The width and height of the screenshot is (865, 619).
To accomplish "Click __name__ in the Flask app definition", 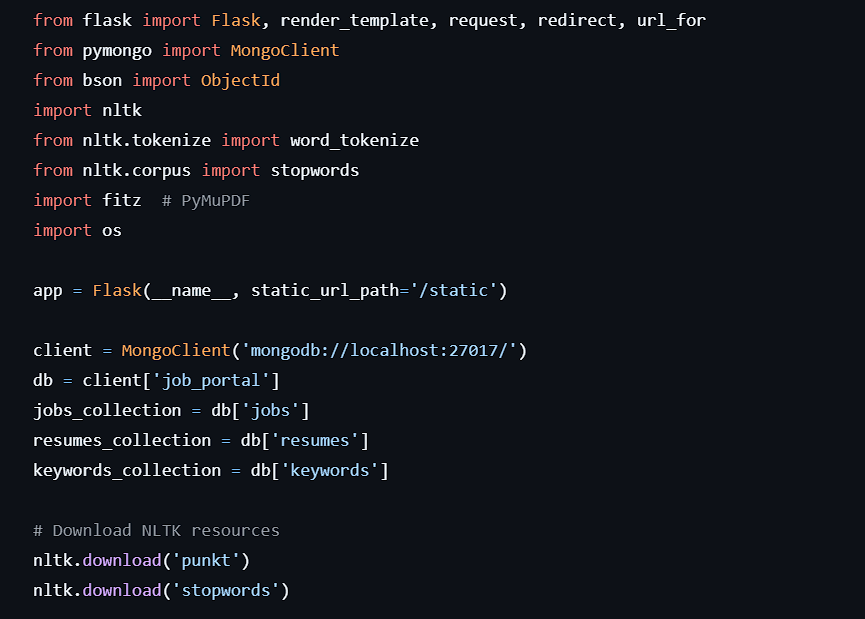I will tap(191, 290).
